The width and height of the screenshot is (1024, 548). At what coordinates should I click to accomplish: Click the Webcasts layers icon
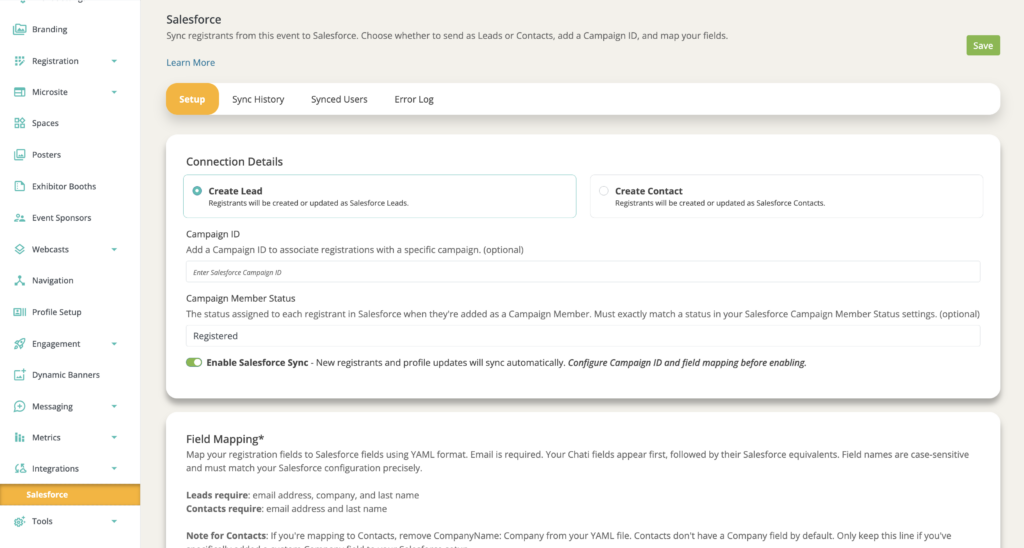click(20, 249)
